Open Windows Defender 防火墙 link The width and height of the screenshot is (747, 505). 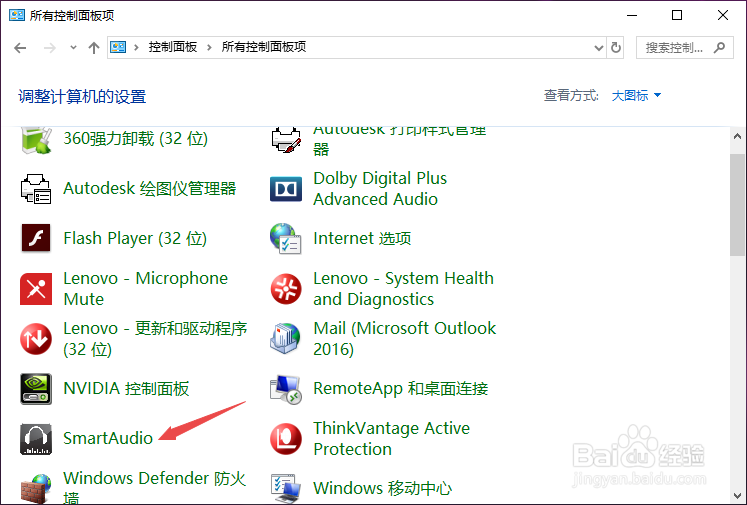[x=155, y=487]
